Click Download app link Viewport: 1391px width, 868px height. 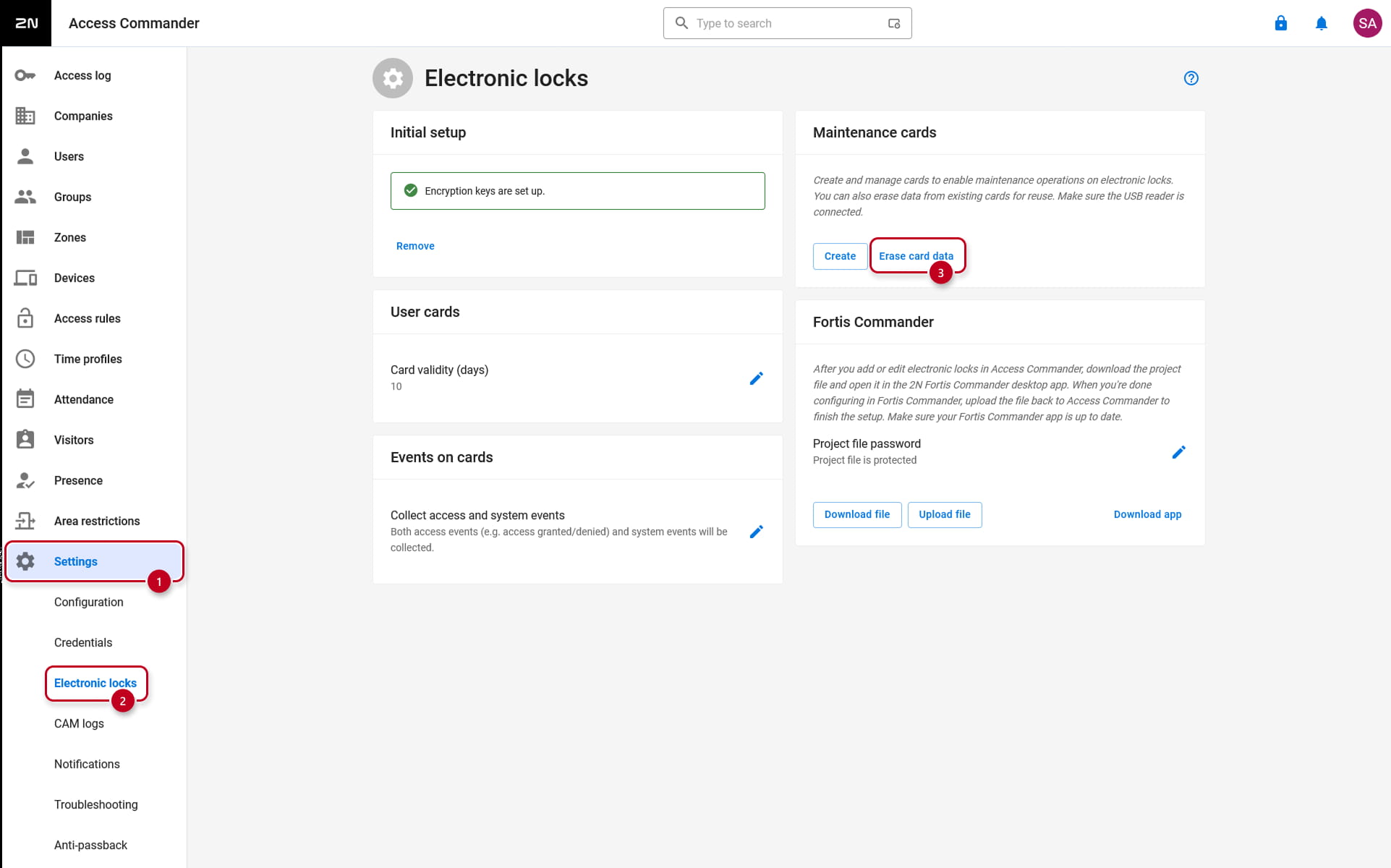coord(1147,514)
